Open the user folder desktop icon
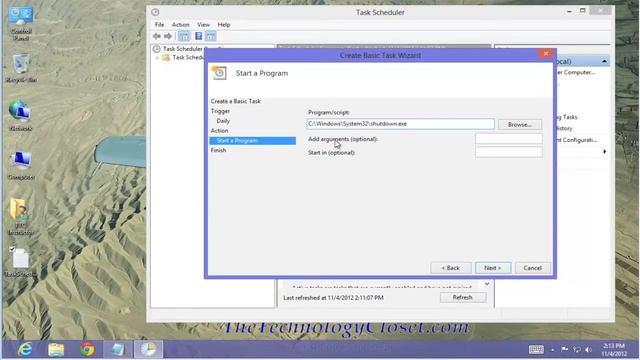Image resolution: width=640 pixels, height=360 pixels. coord(21,217)
